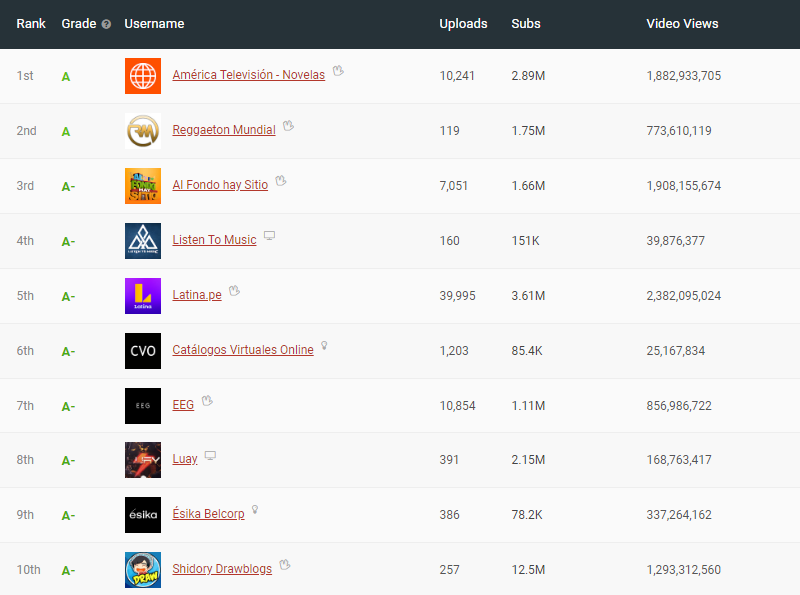Open the Luay channel avatar
This screenshot has width=800, height=595.
(x=143, y=460)
